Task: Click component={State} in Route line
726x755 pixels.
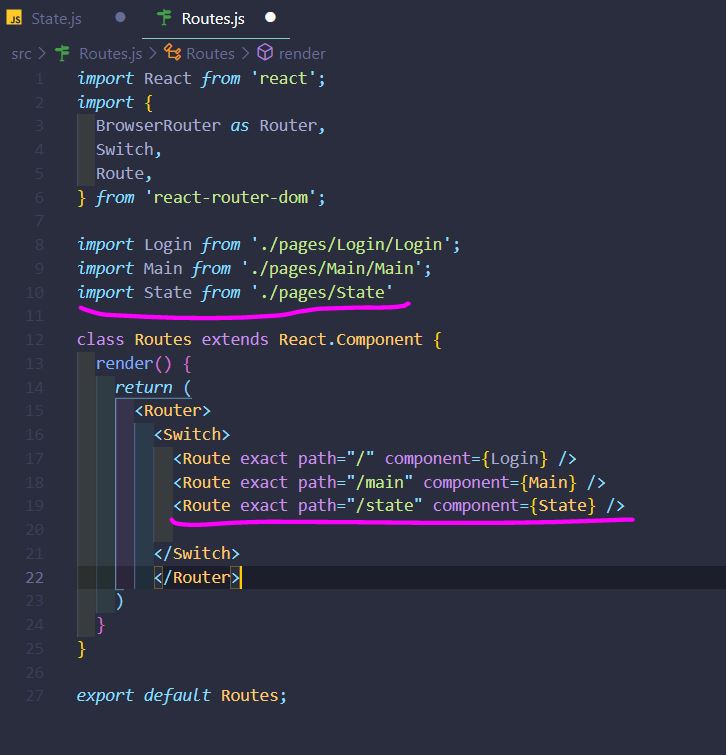Action: pyautogui.click(x=514, y=506)
